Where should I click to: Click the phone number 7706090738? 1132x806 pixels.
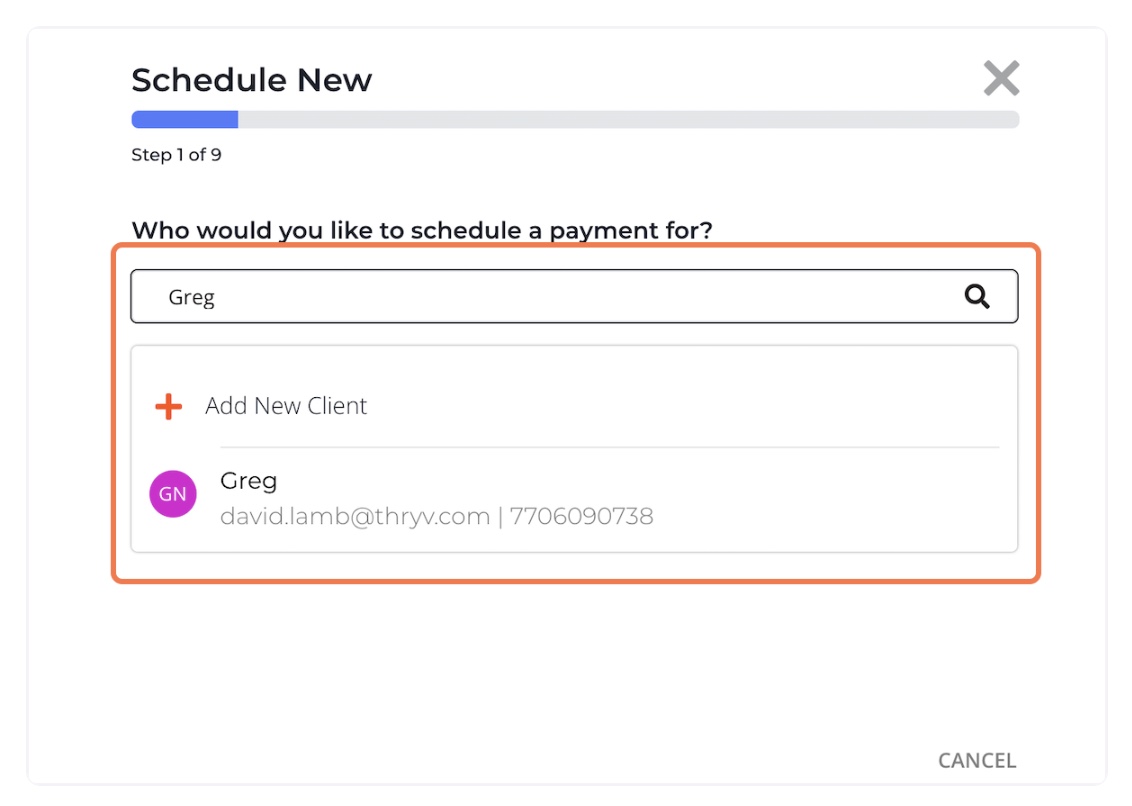click(x=581, y=517)
